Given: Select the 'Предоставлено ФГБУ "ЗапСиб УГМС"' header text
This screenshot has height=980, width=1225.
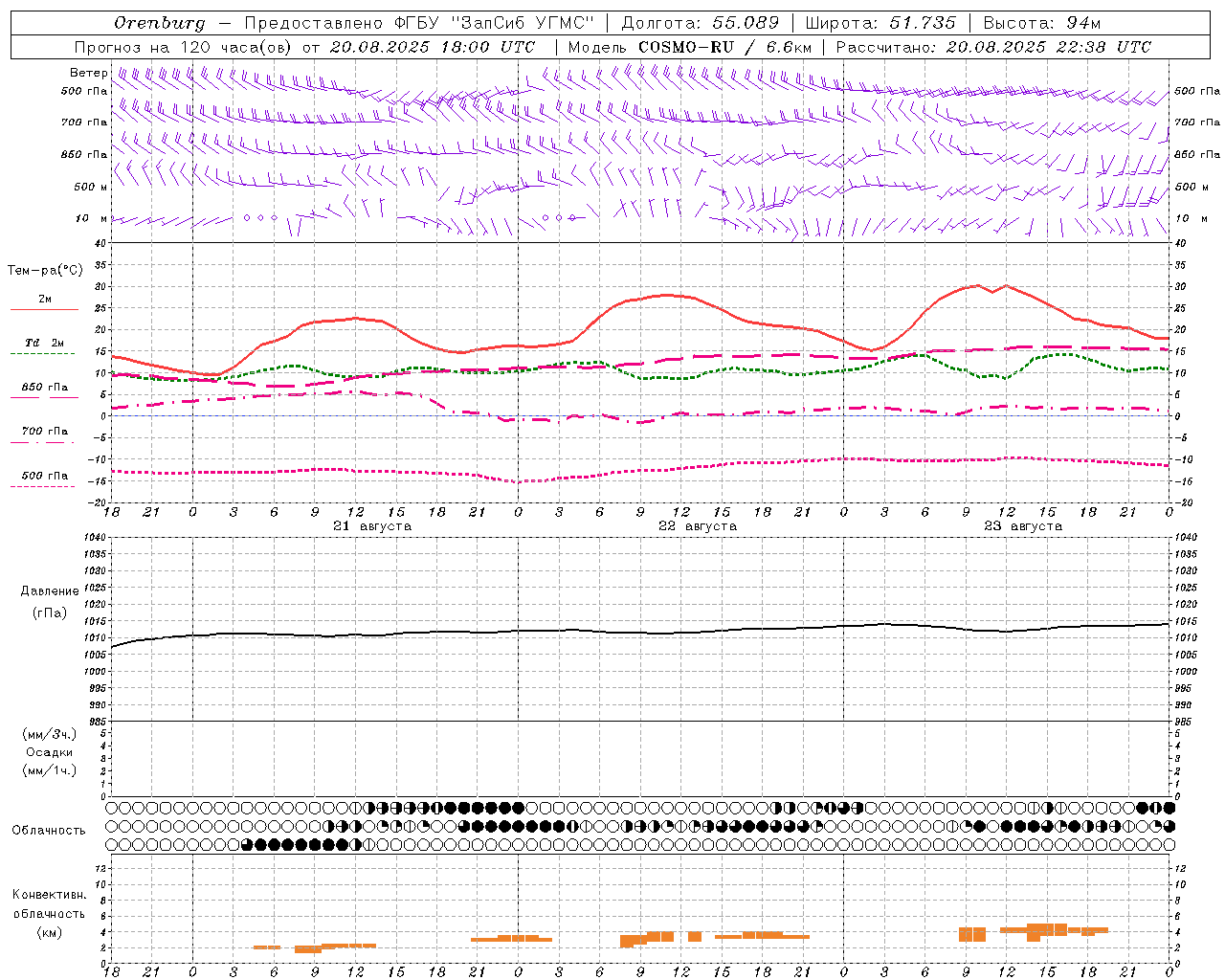Looking at the screenshot, I should [419, 23].
